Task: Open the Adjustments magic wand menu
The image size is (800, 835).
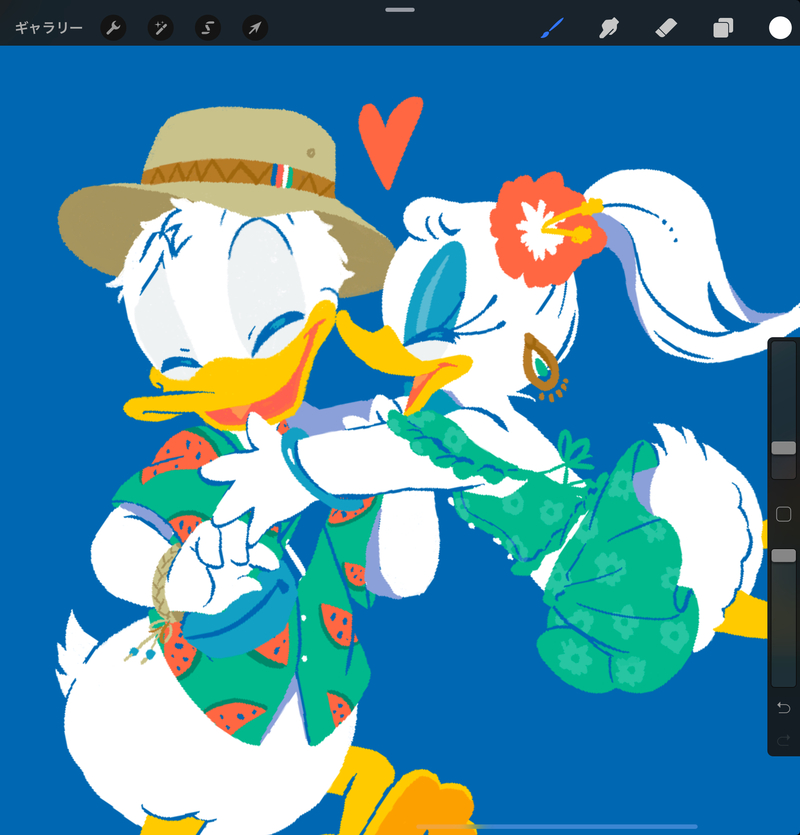Action: 160,28
